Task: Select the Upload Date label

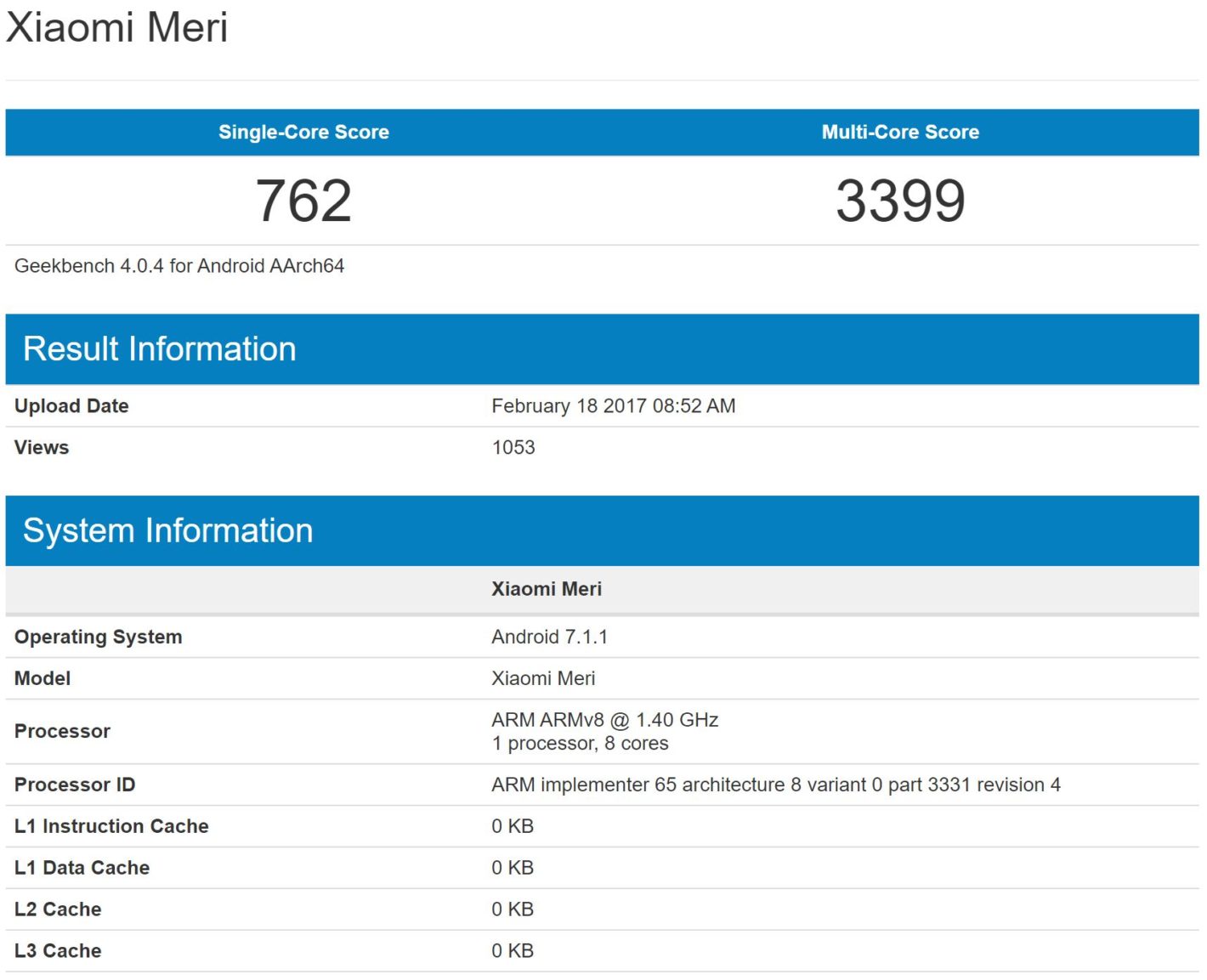Action: pos(71,405)
